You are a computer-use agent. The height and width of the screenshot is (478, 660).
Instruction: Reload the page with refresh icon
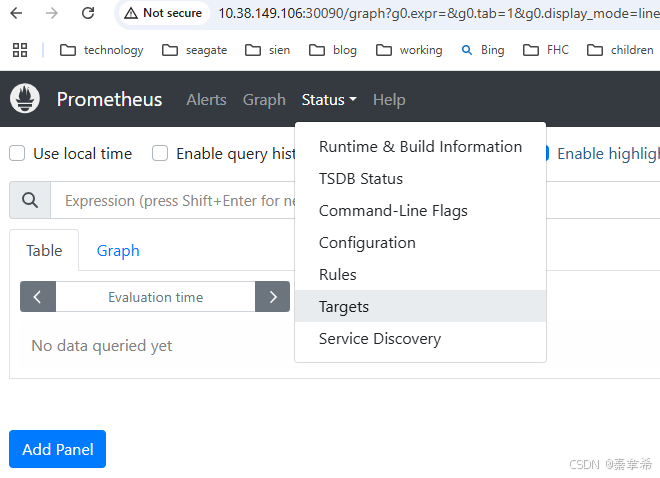[88, 13]
